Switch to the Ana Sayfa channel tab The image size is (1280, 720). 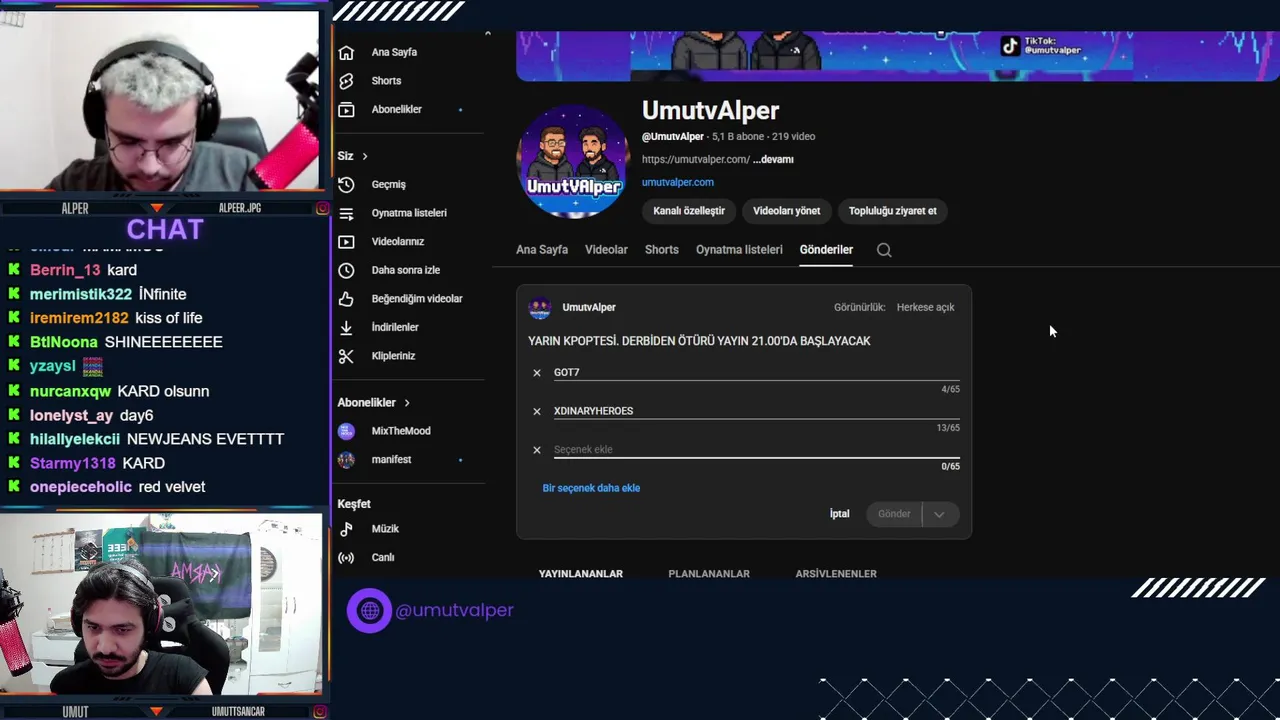click(542, 250)
